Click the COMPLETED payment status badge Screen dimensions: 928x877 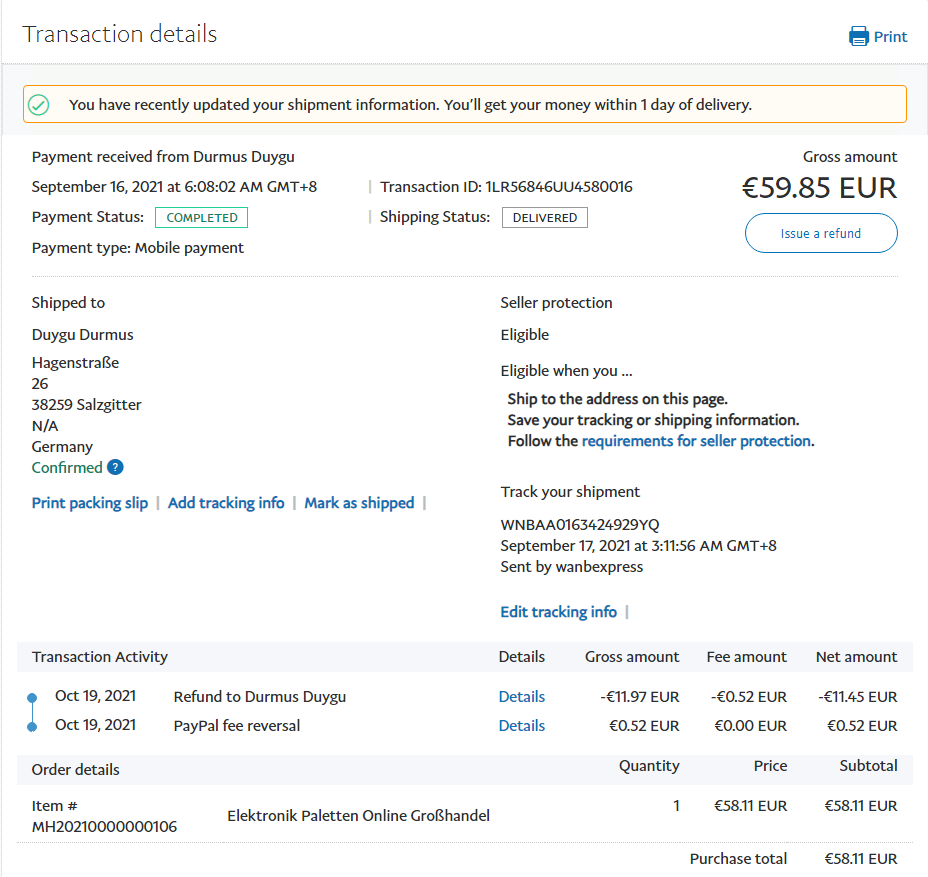[x=202, y=217]
